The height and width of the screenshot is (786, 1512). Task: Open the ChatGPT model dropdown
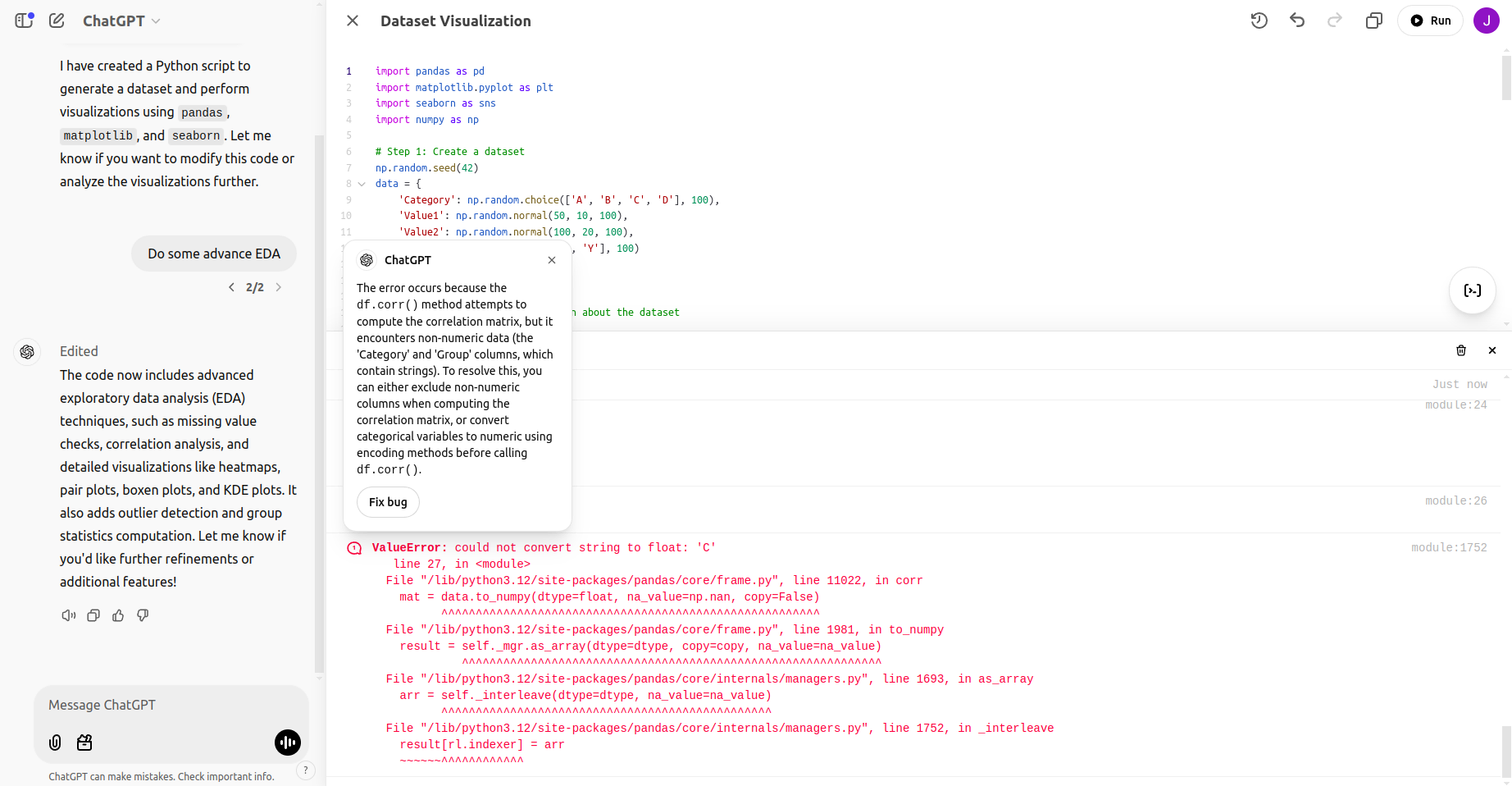(121, 21)
